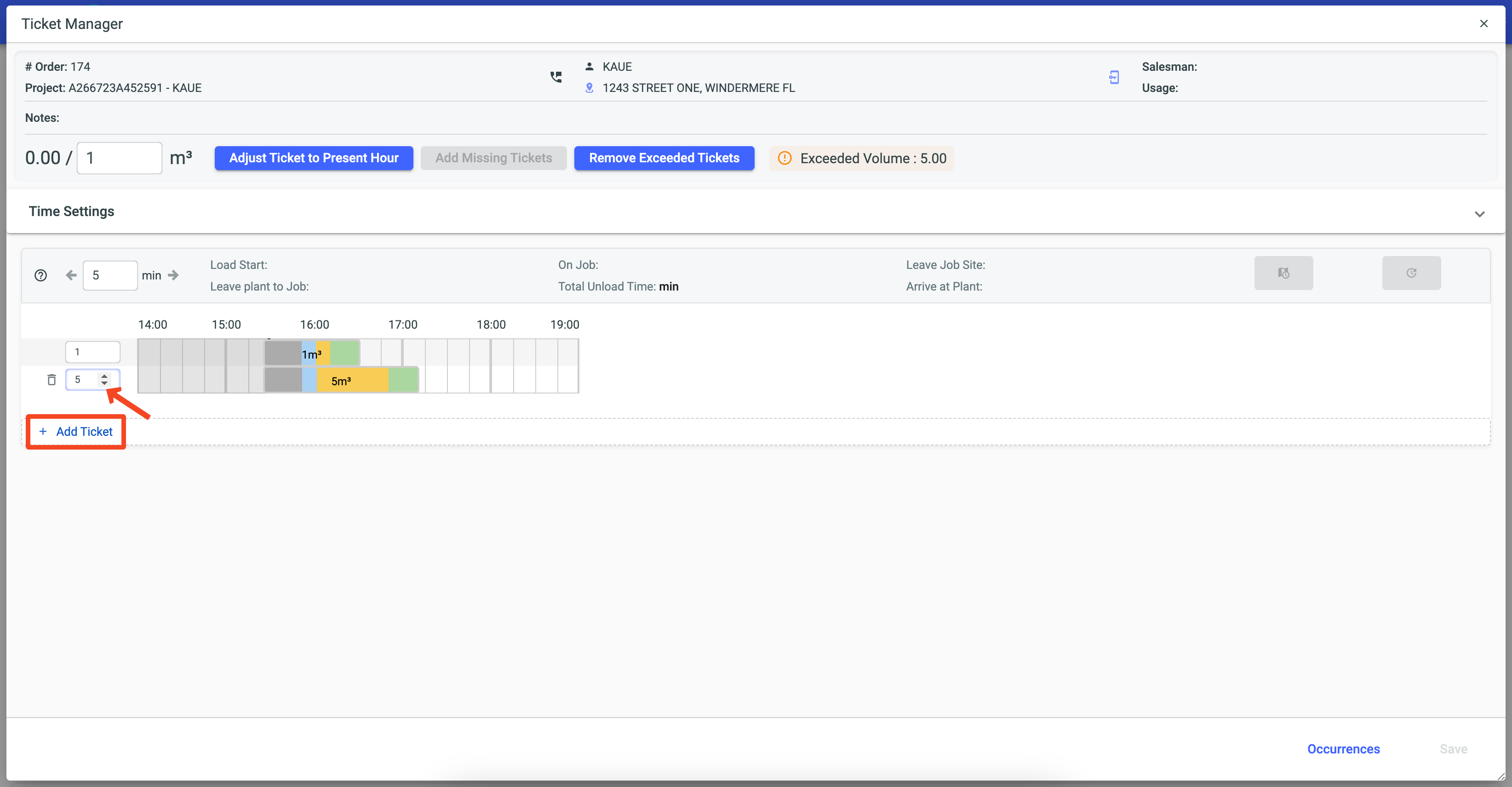Click the total volume m³ input field
Viewport: 1512px width, 787px height.
click(119, 158)
